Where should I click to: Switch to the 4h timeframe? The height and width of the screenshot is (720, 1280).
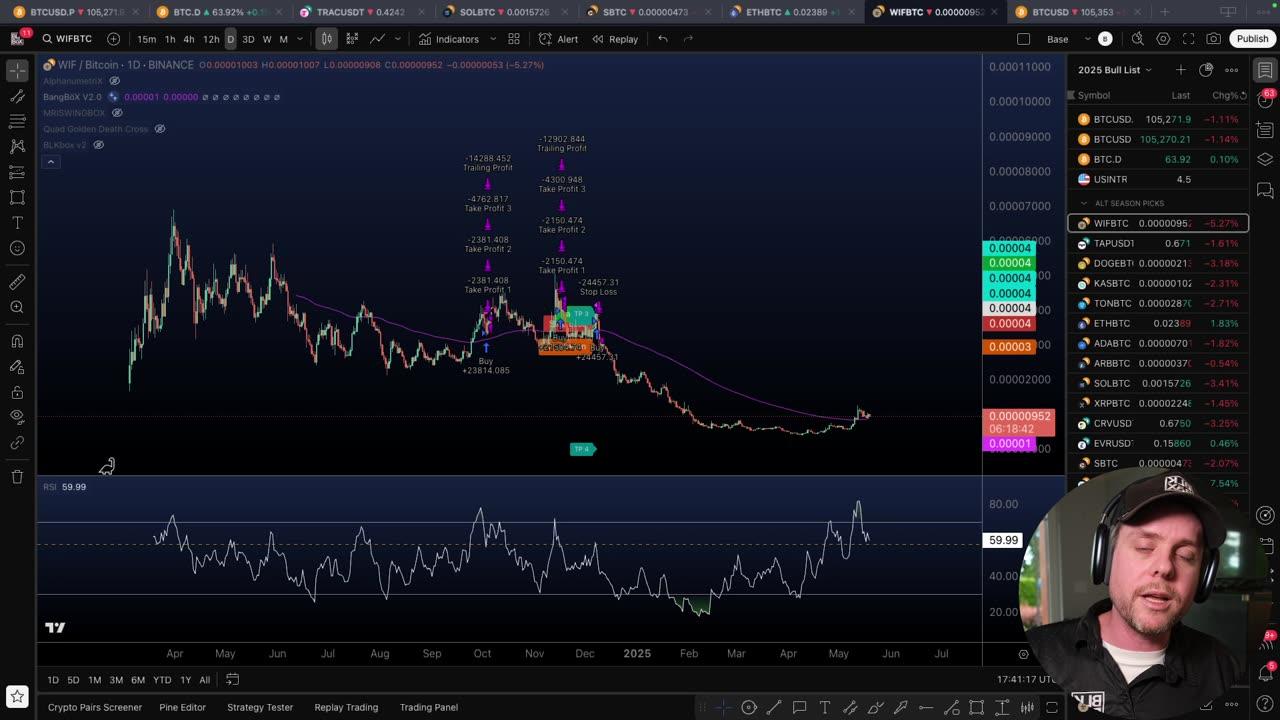(x=188, y=39)
